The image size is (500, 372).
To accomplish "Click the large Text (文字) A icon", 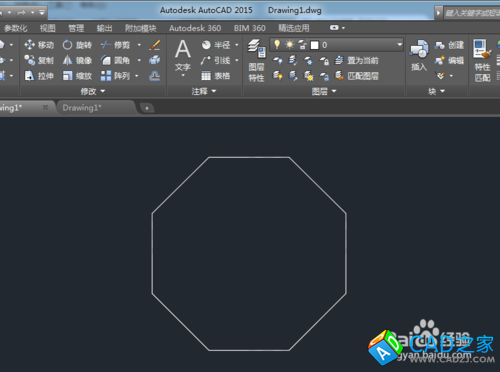I will pyautogui.click(x=183, y=49).
